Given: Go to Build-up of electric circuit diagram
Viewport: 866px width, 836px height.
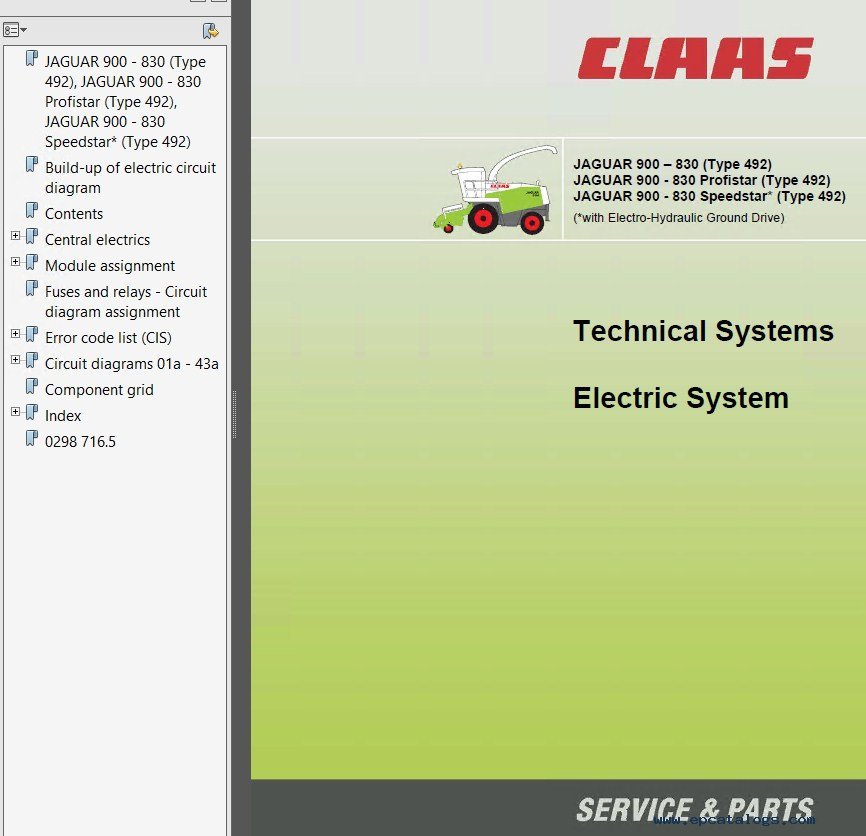Looking at the screenshot, I should [130, 178].
